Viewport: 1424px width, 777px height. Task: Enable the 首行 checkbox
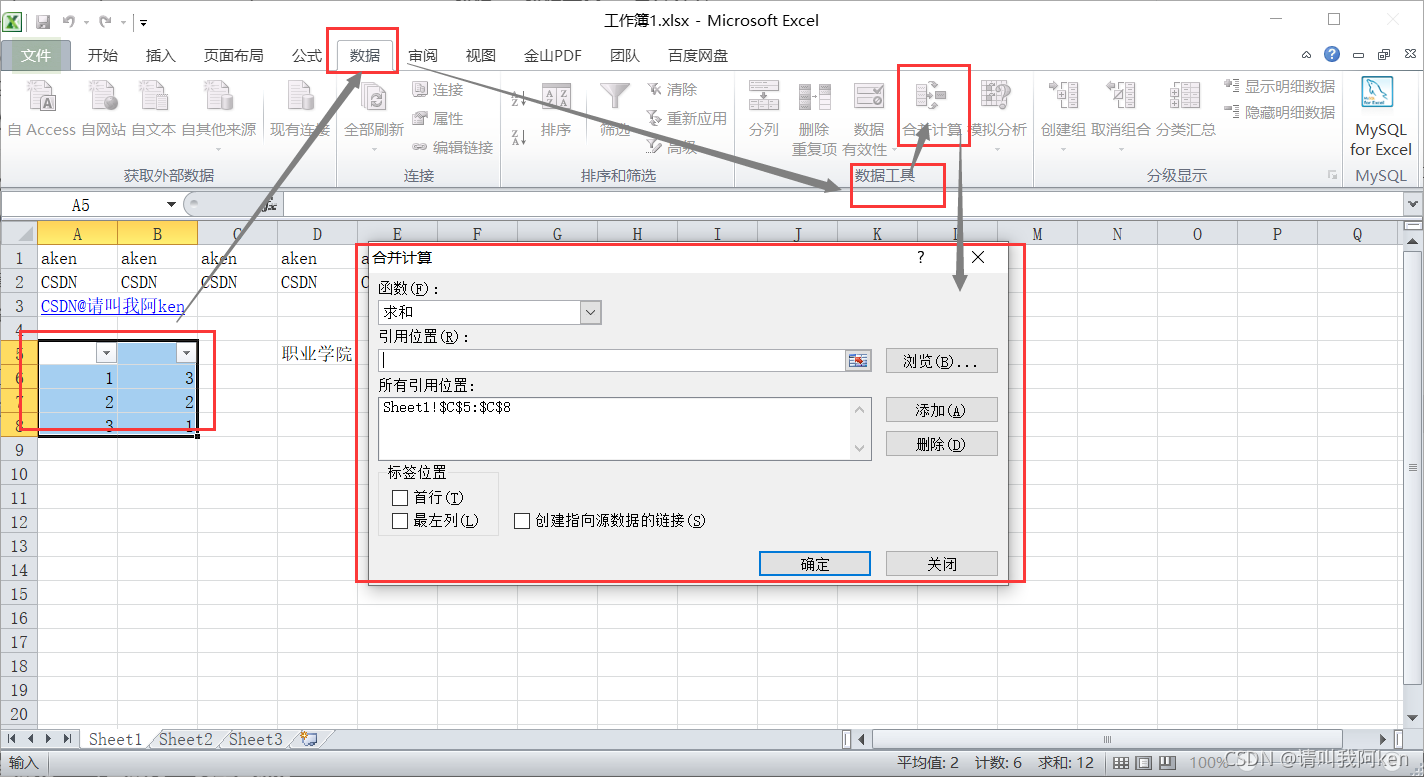[400, 497]
